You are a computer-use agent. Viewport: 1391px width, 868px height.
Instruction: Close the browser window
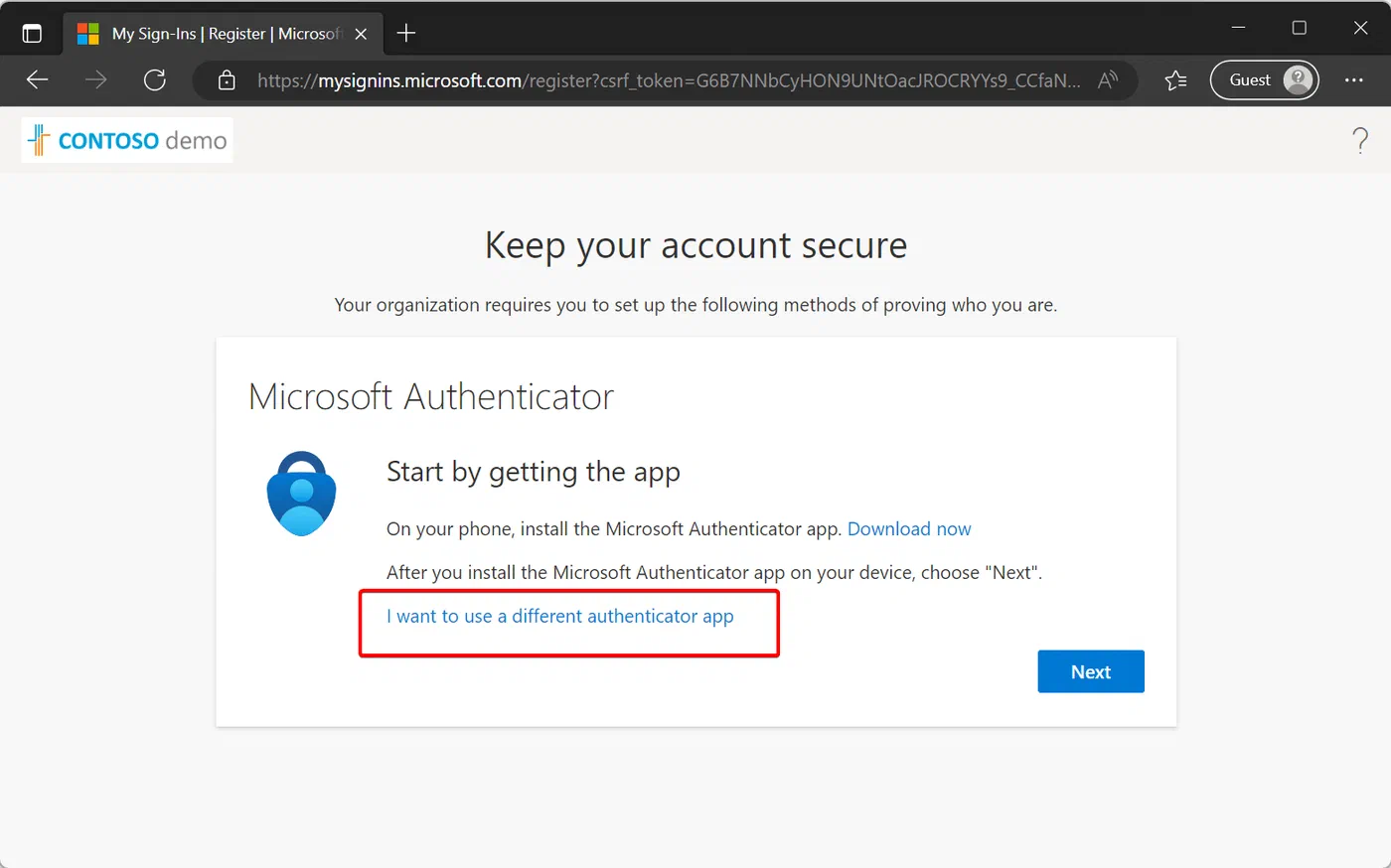tap(1360, 28)
